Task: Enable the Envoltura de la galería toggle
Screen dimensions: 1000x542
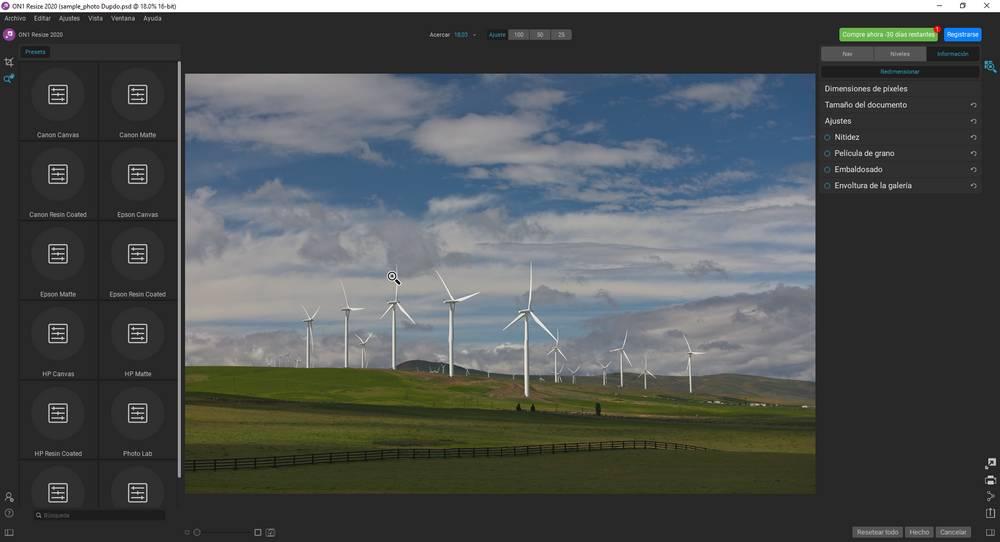Action: (x=827, y=186)
